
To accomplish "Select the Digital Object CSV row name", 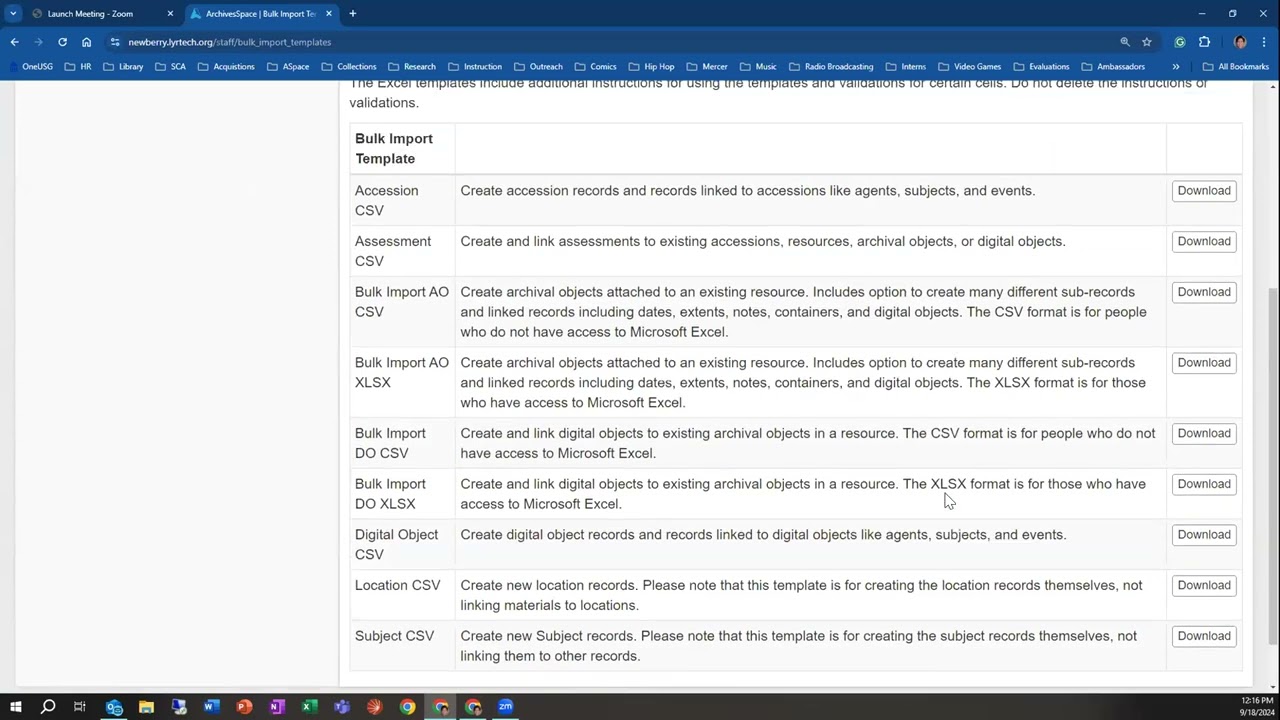I will [396, 545].
